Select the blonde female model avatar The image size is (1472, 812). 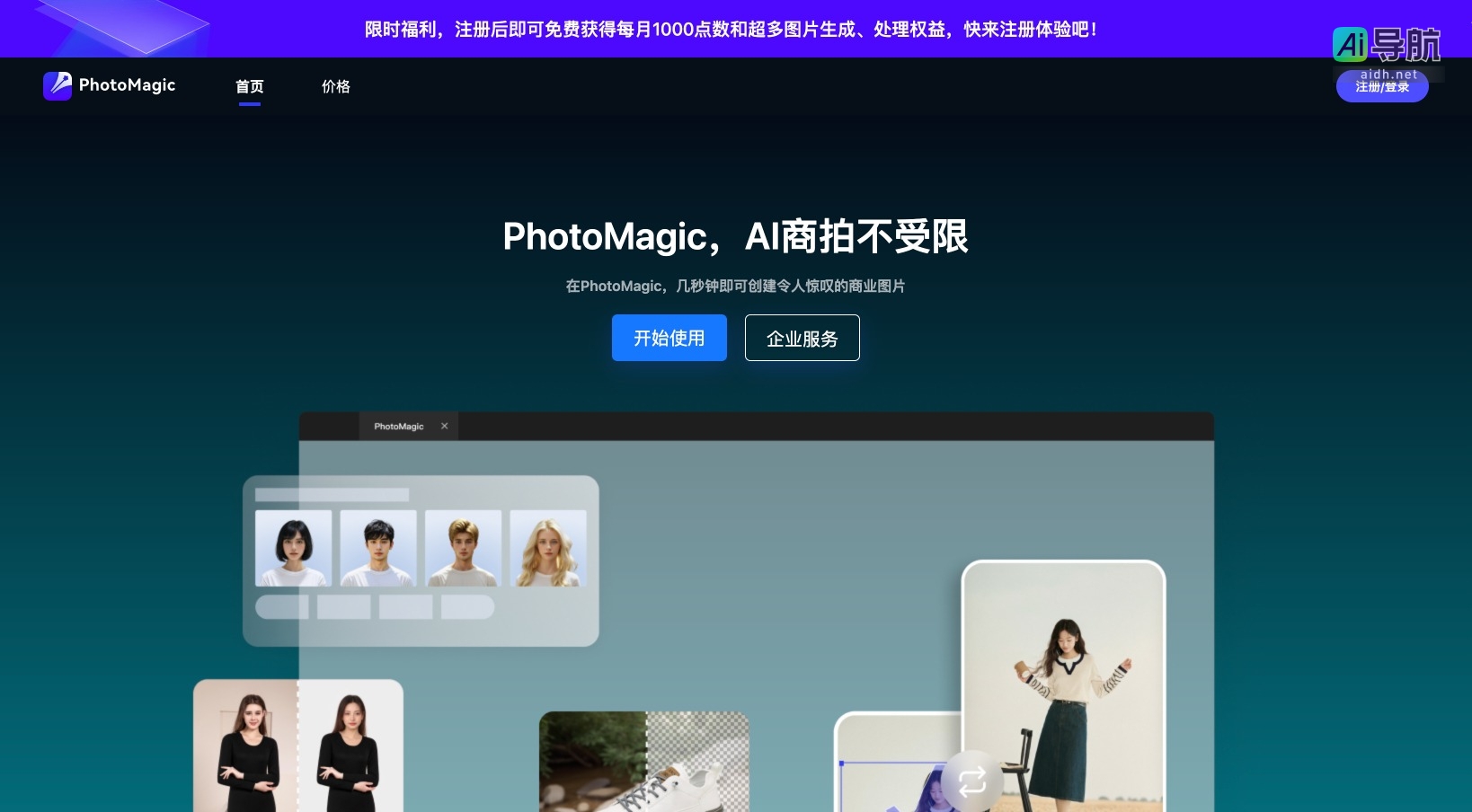(549, 546)
